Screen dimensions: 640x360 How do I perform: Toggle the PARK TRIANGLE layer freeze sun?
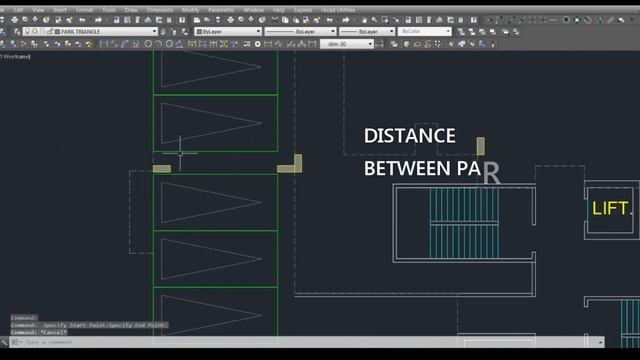(x=35, y=31)
